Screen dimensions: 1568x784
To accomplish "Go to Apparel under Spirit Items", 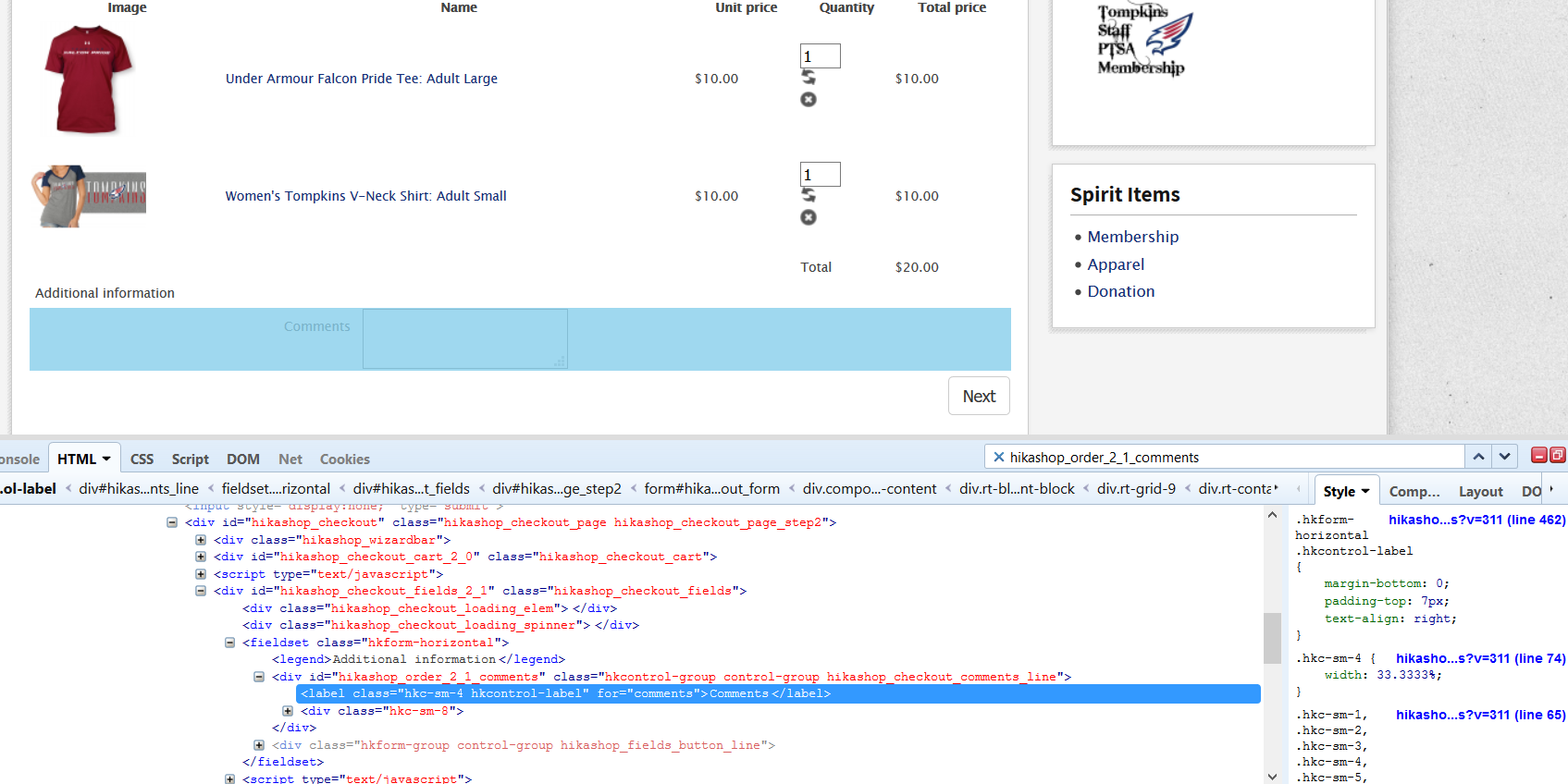I will tap(1116, 264).
